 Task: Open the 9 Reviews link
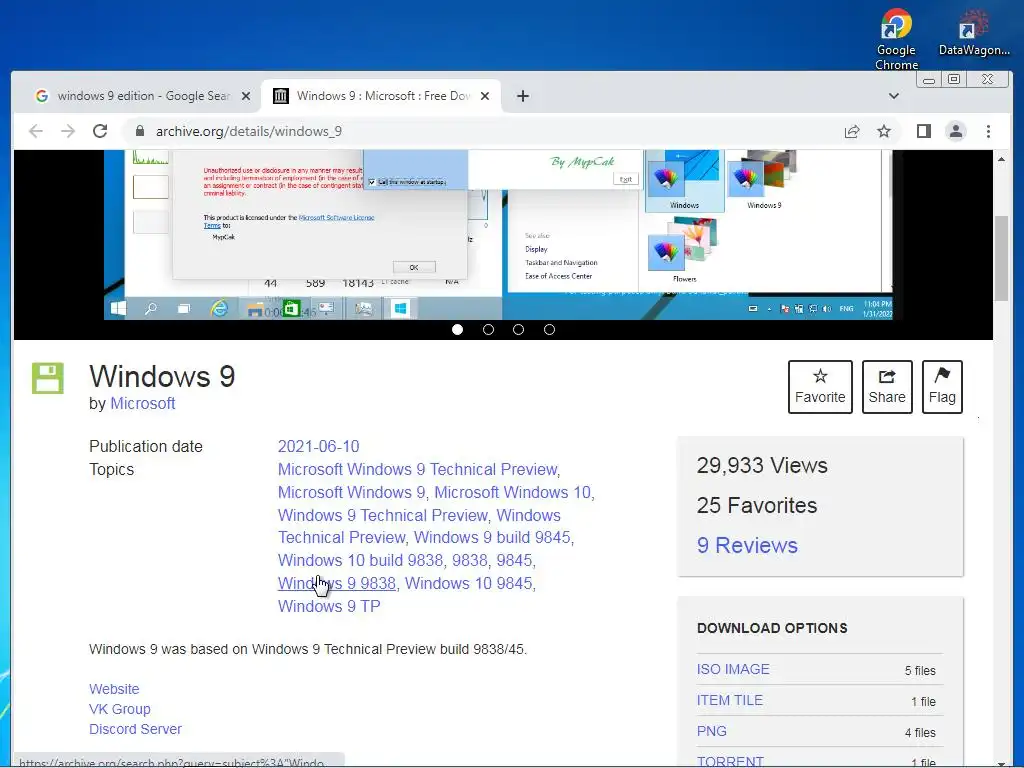746,545
